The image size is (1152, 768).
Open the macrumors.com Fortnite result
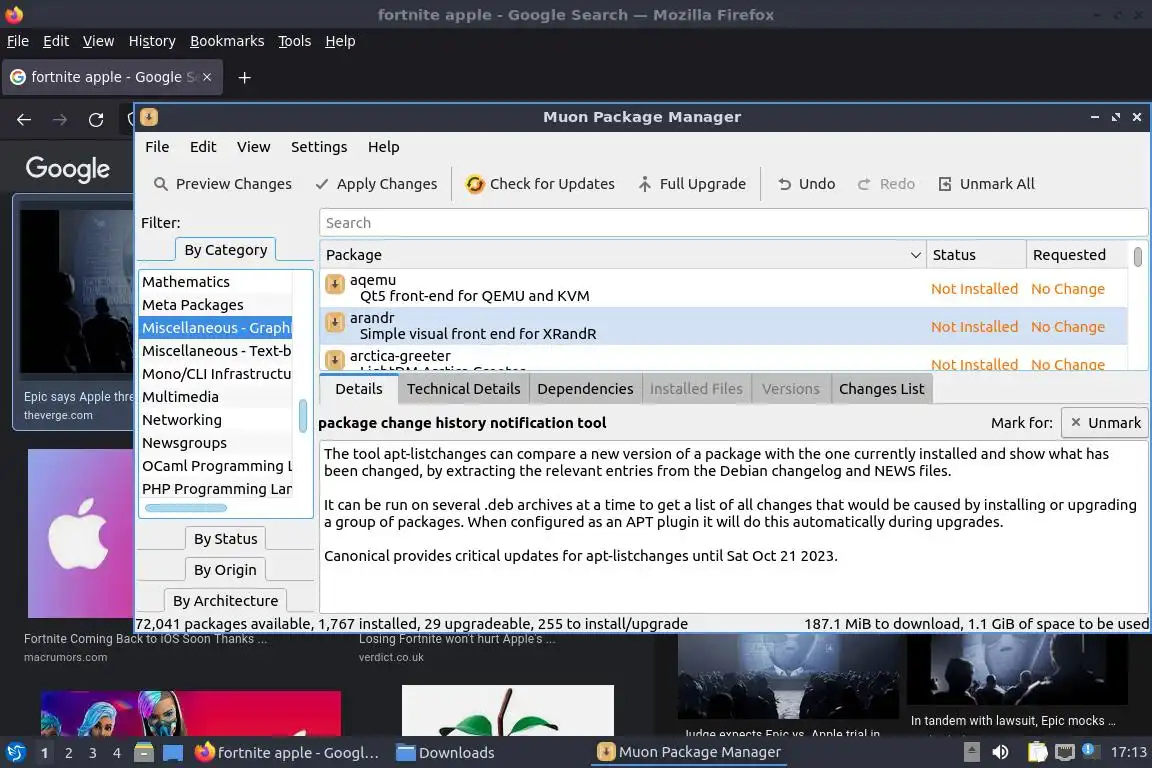tap(145, 639)
